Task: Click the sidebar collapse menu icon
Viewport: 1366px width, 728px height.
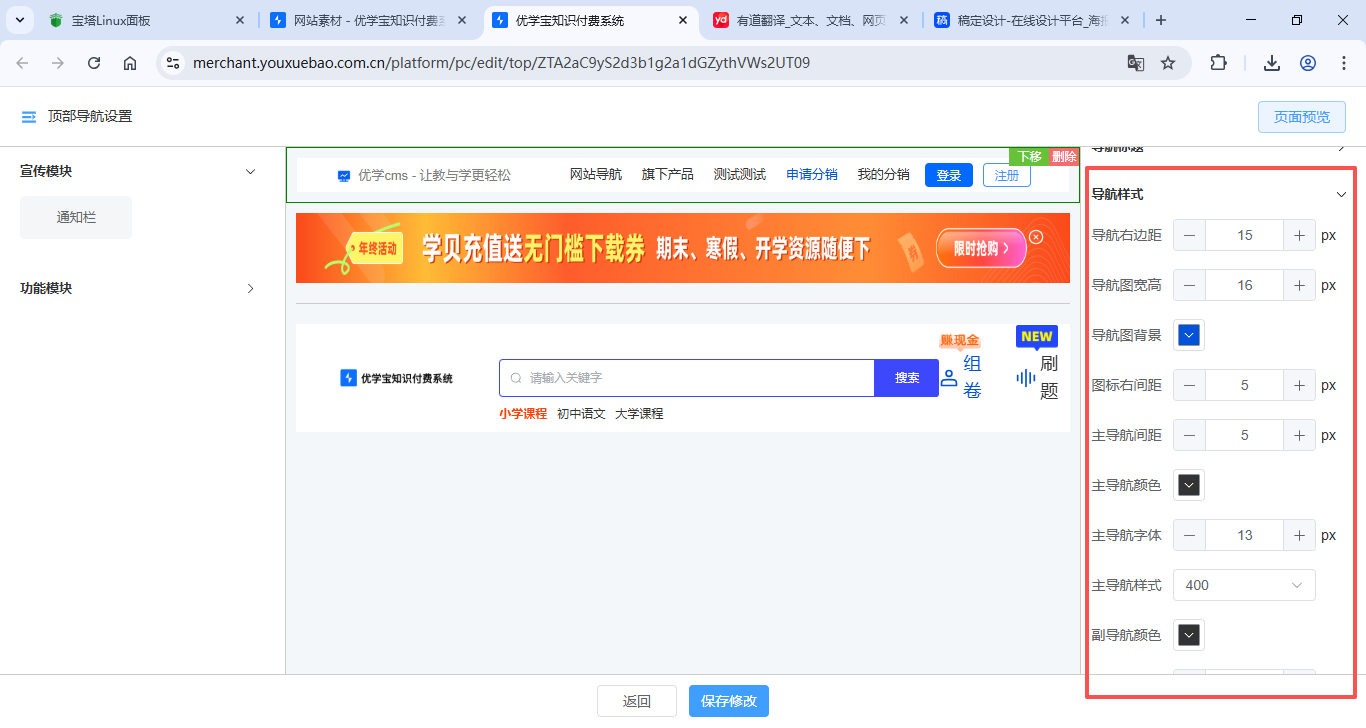Action: (29, 117)
